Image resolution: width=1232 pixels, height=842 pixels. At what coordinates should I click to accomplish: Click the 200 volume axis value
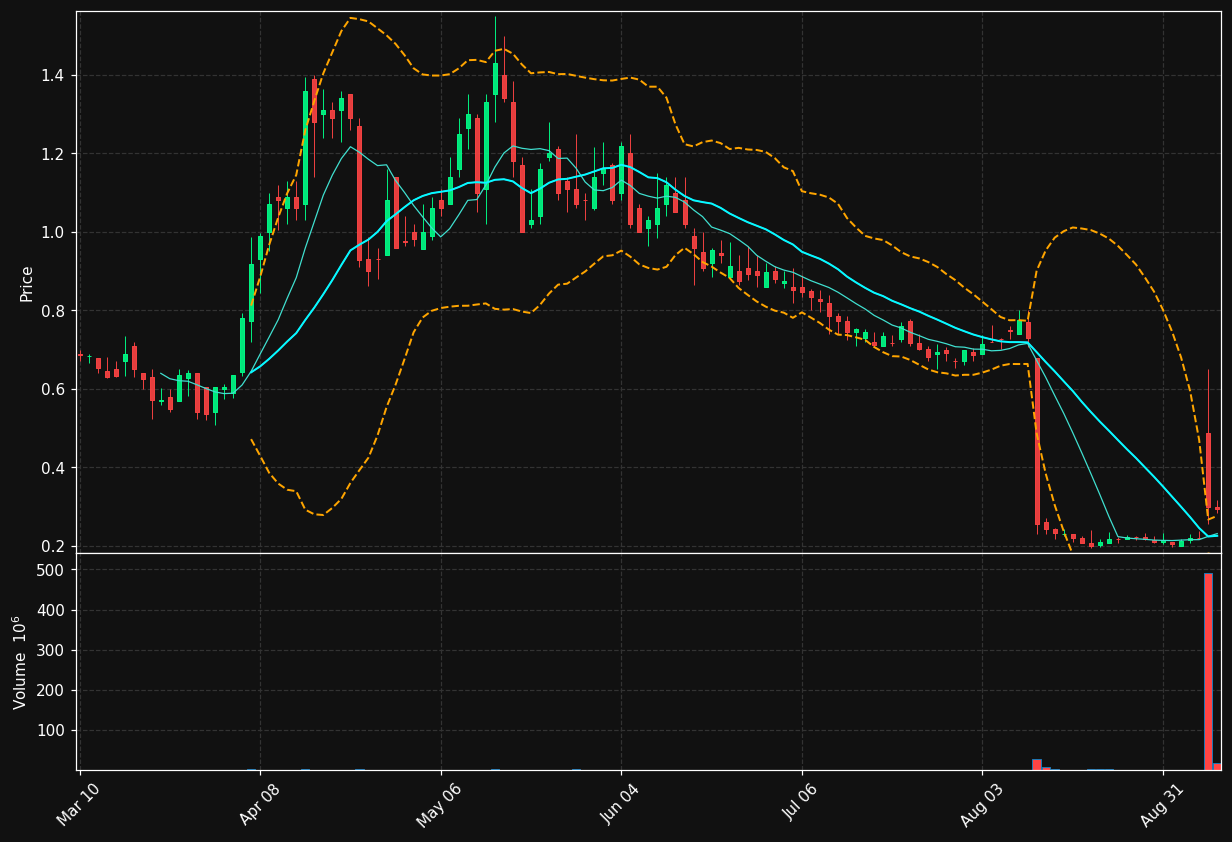click(x=51, y=690)
